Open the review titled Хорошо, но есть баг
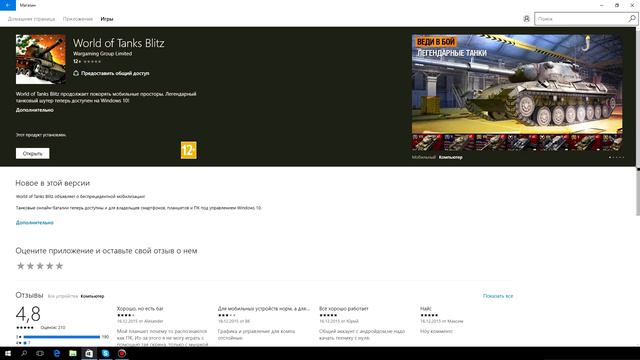The width and height of the screenshot is (640, 360). [140, 309]
